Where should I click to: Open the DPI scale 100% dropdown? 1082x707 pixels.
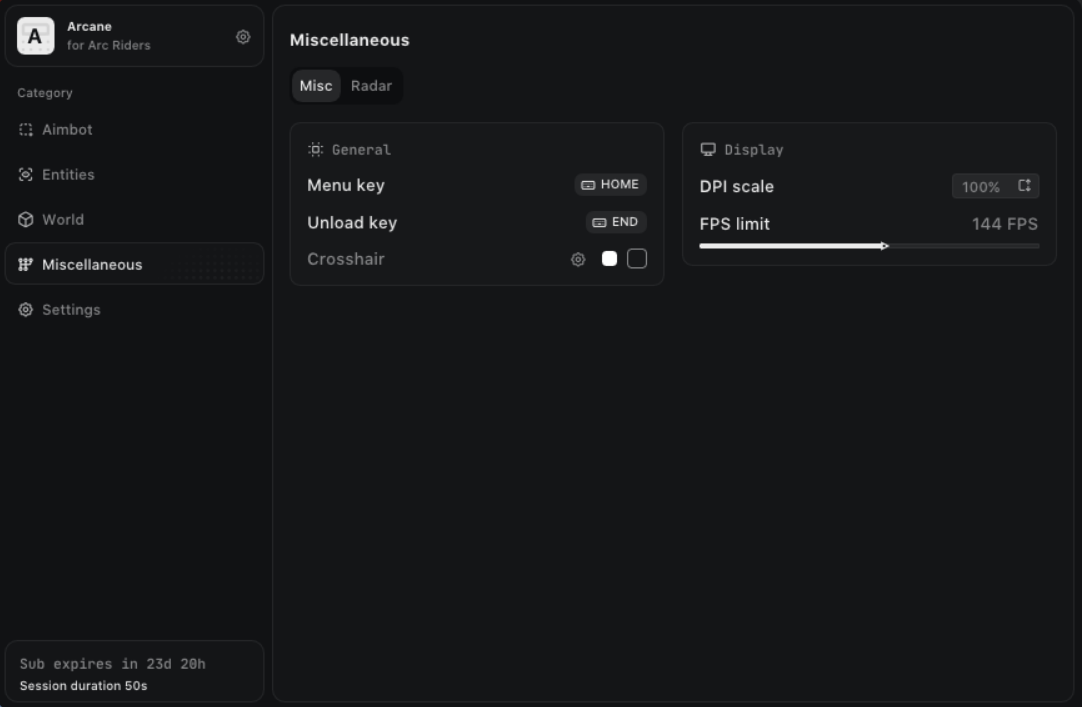click(x=995, y=186)
